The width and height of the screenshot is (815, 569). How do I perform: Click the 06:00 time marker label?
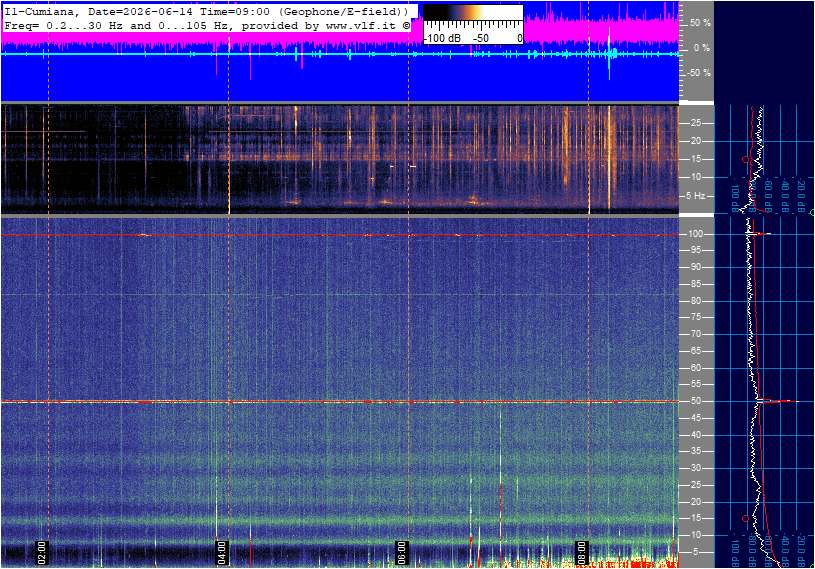click(401, 552)
